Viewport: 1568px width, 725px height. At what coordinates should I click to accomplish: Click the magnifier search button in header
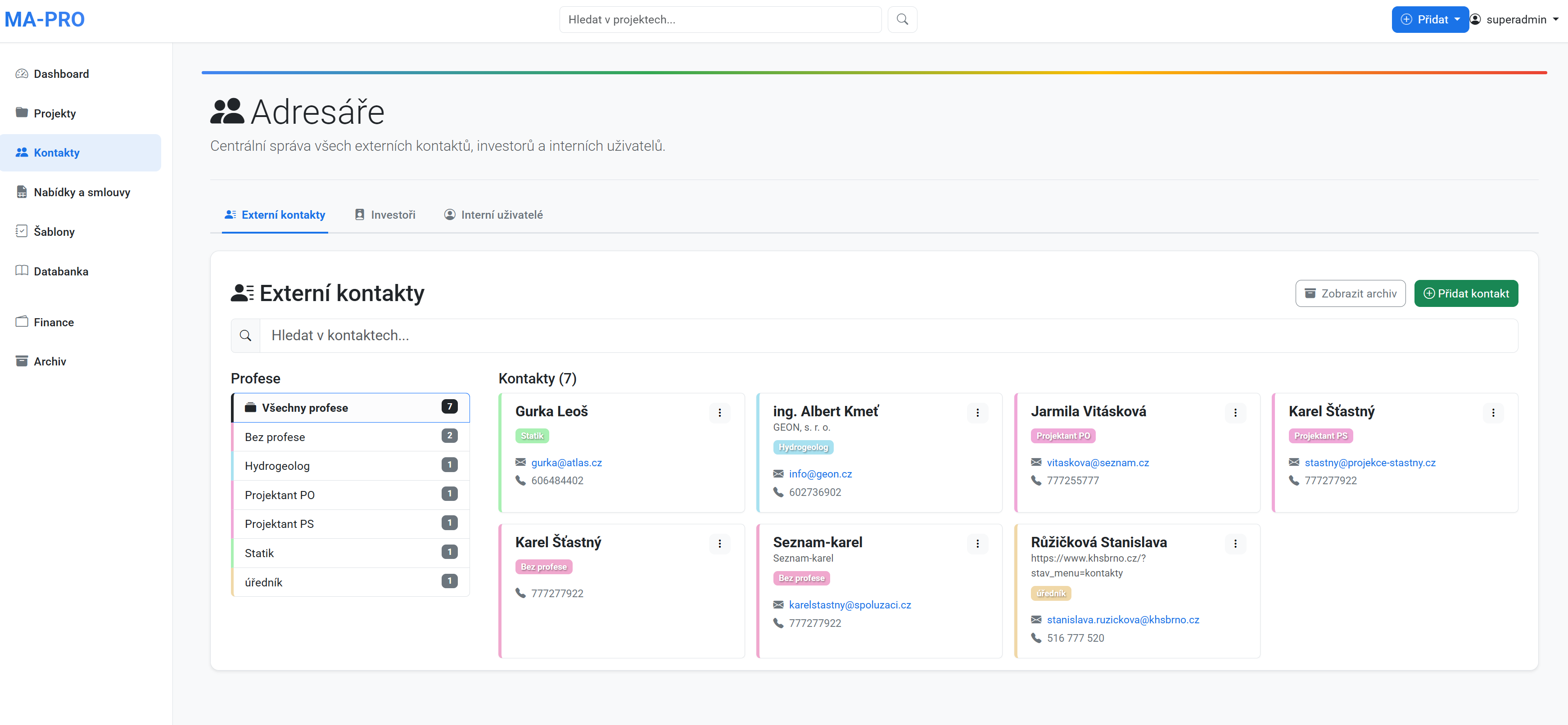[x=902, y=19]
